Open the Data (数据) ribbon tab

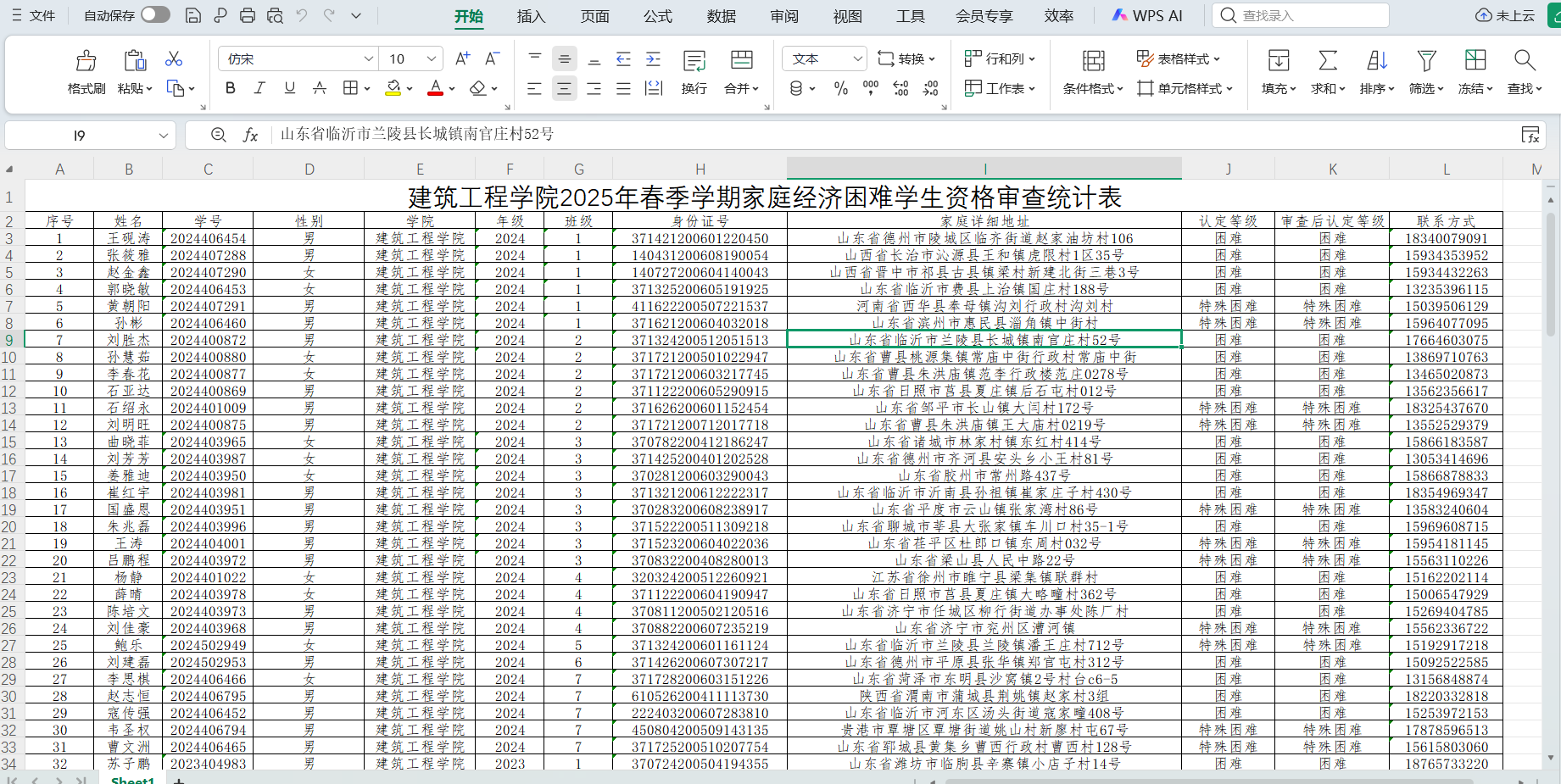pos(721,16)
